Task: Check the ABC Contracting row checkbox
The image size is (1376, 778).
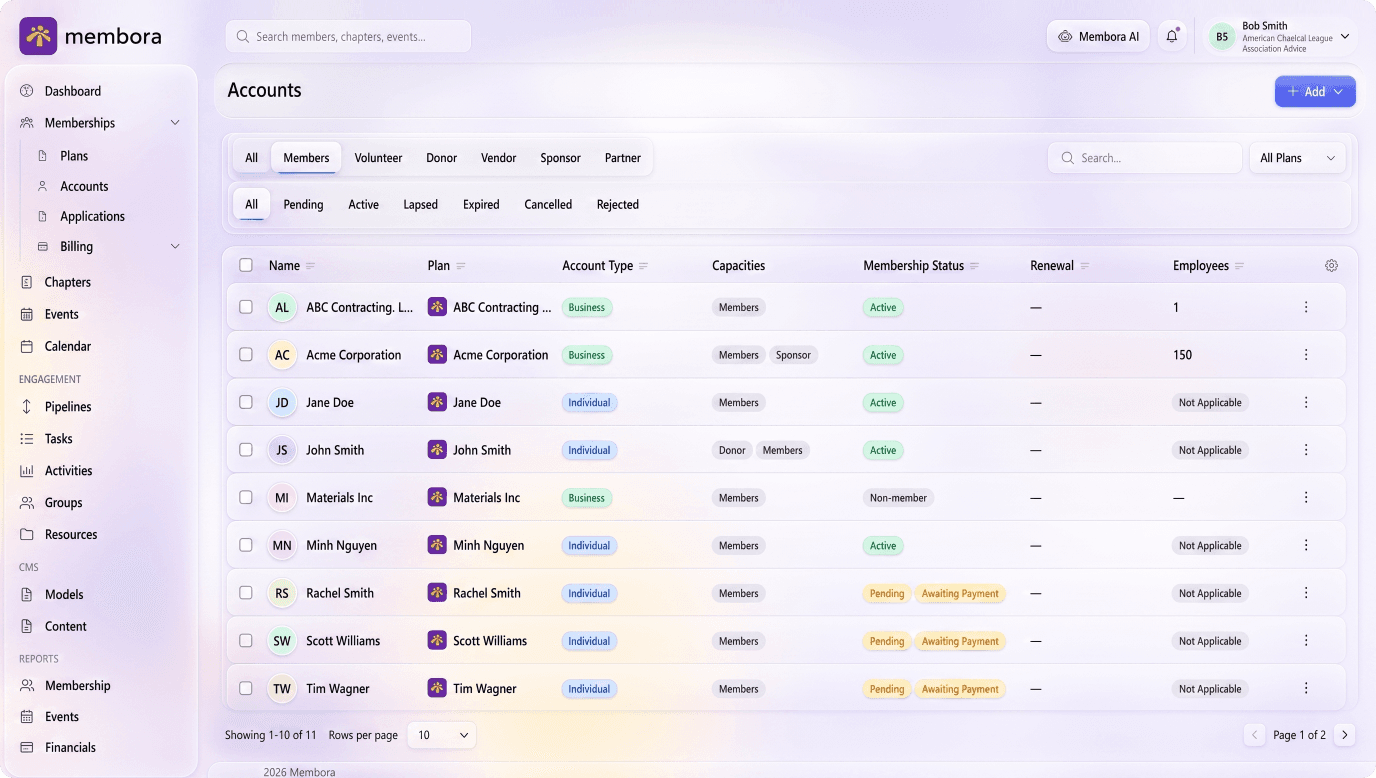Action: (246, 307)
